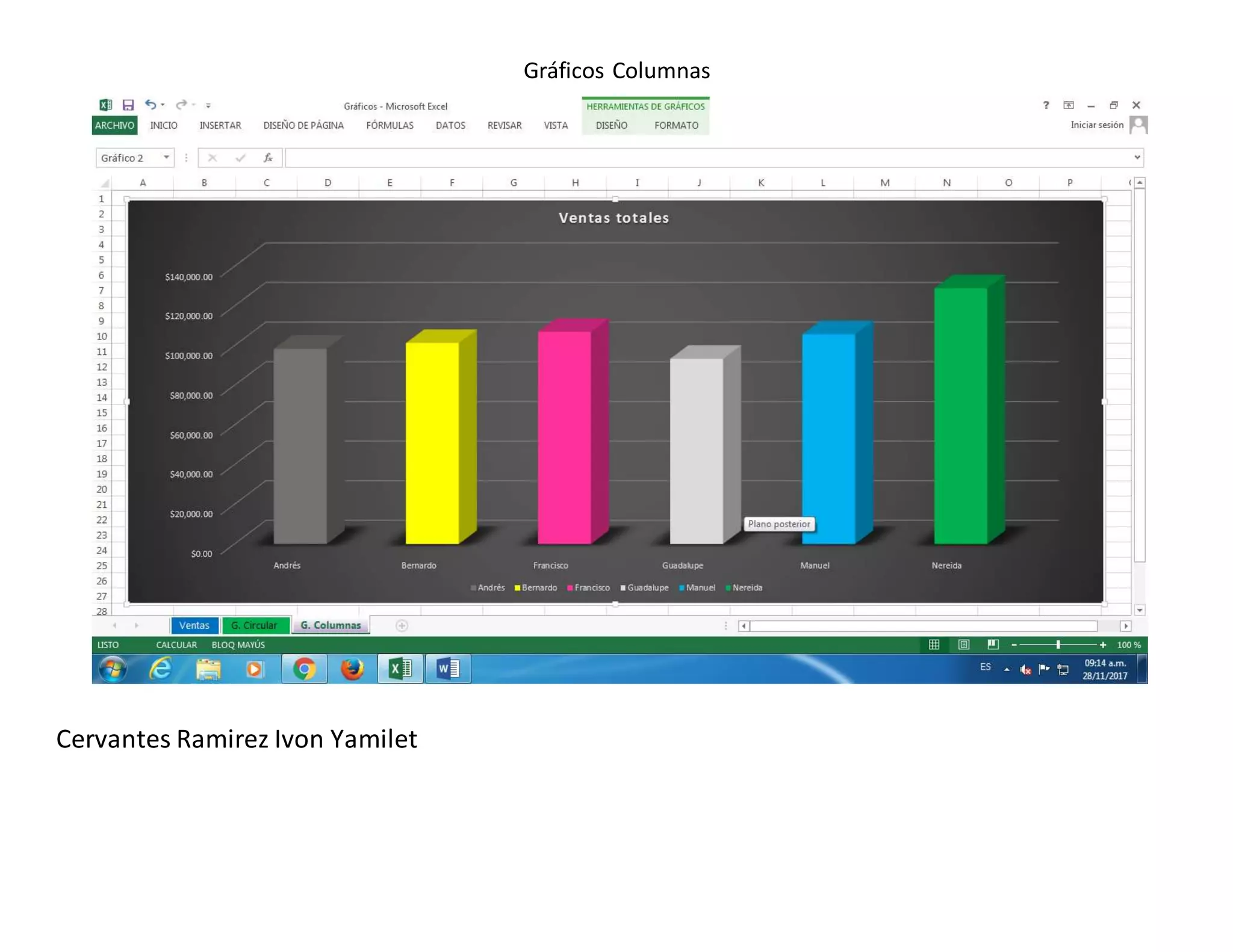Screen dimensions: 1233x952
Task: Click the Save icon in quick access toolbar
Action: pos(128,105)
